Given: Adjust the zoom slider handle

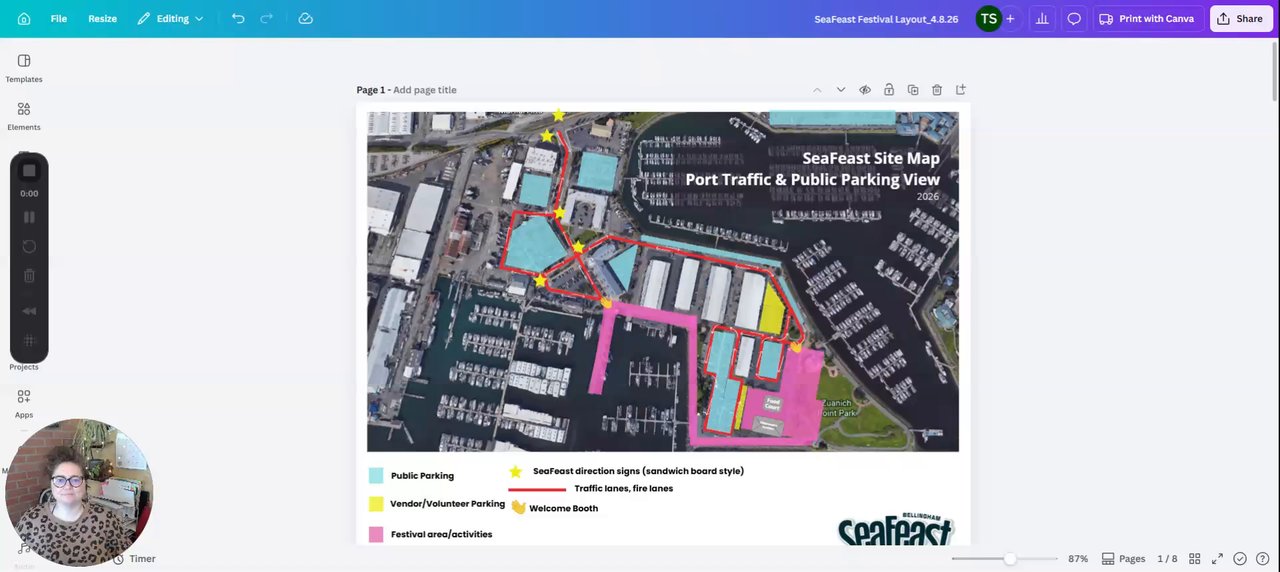Looking at the screenshot, I should pyautogui.click(x=1010, y=559).
